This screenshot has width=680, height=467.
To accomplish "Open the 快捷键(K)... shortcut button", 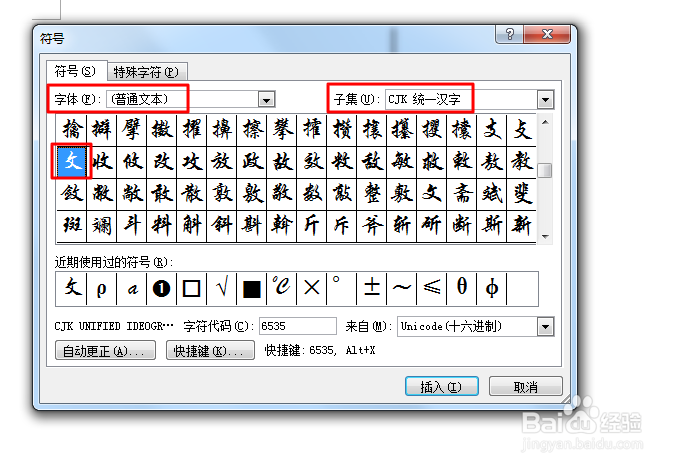I will click(210, 350).
